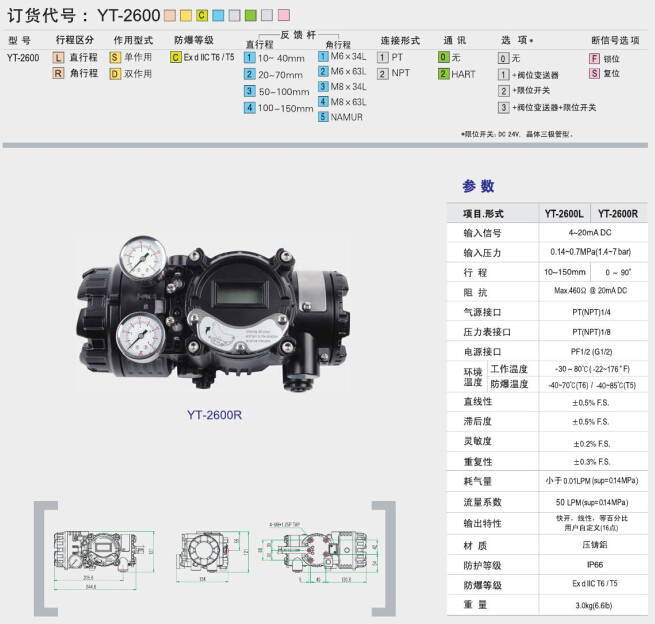The width and height of the screenshot is (655, 624).
Task: Click the pink F box for 锁位
Action: pyautogui.click(x=594, y=58)
